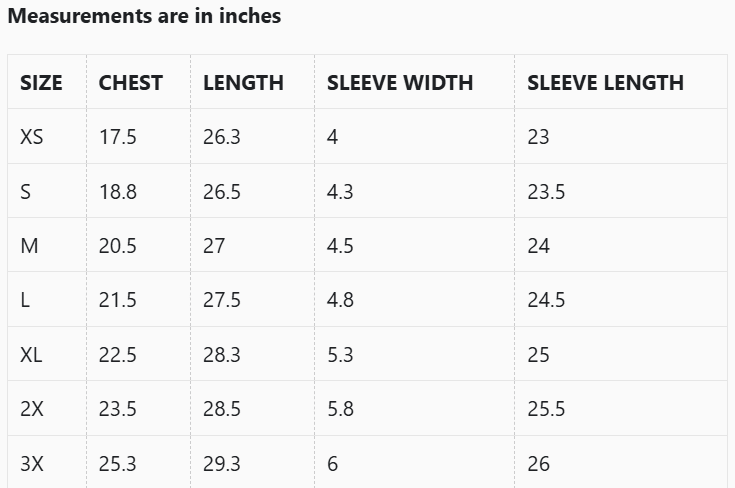735x488 pixels.
Task: Select the L size row label
Action: [25, 300]
